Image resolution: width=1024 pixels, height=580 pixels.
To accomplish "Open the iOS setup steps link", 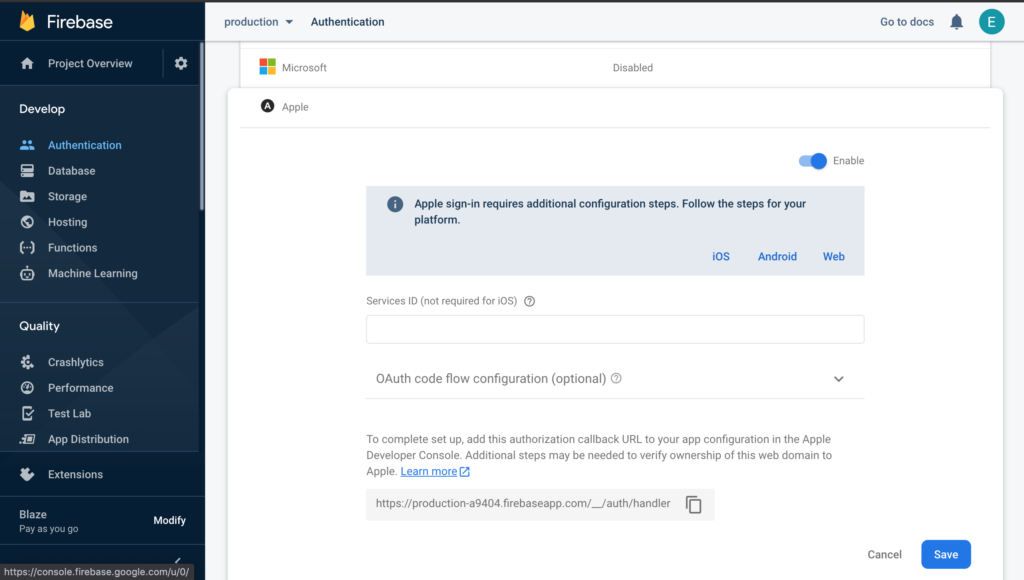I will tap(720, 257).
